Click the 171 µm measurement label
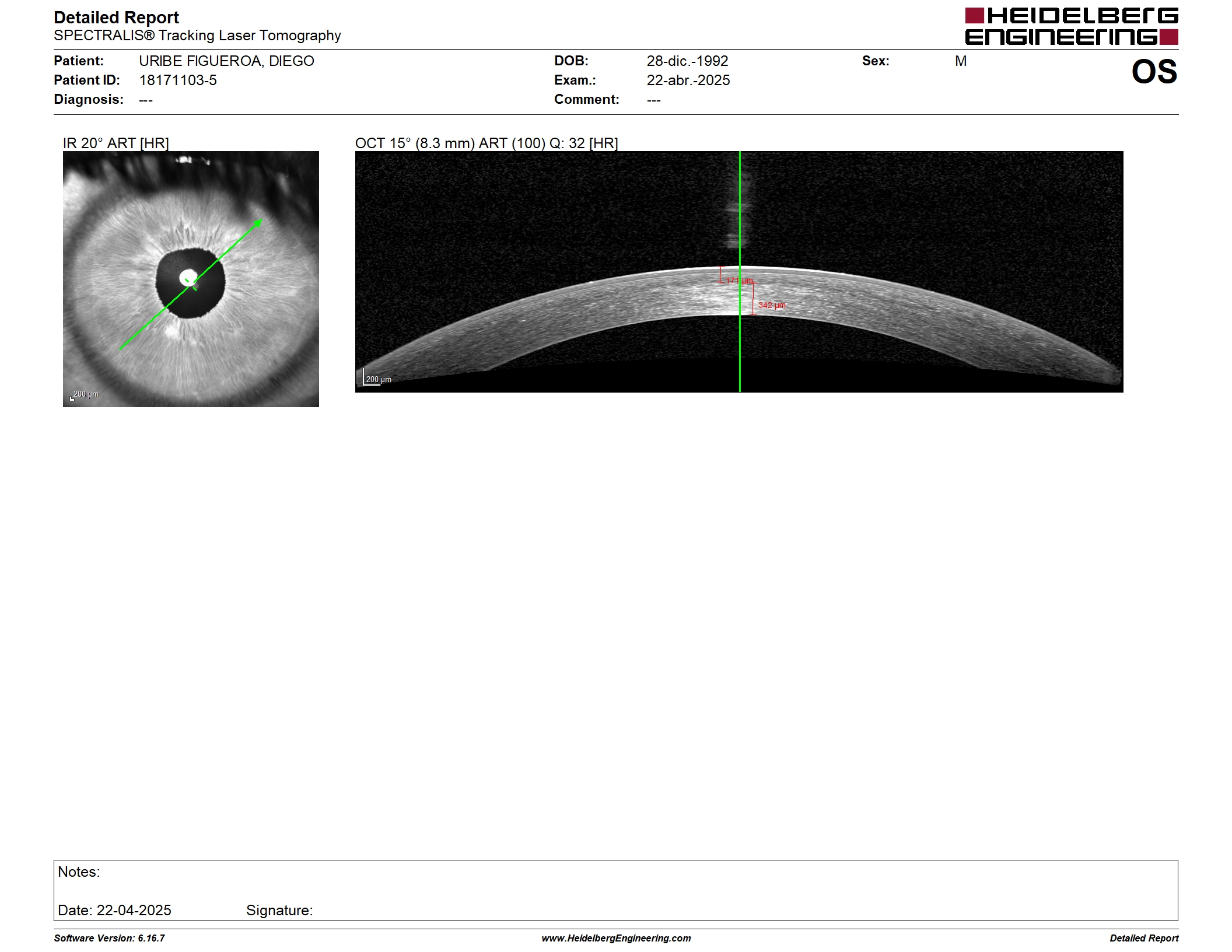 coord(739,281)
